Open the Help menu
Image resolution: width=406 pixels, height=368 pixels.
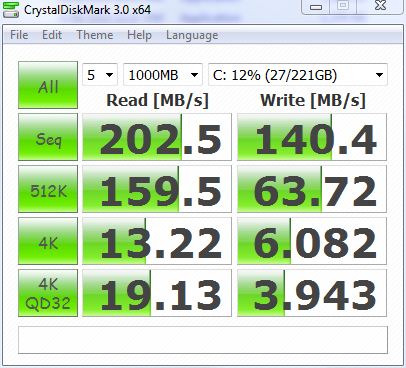[139, 35]
